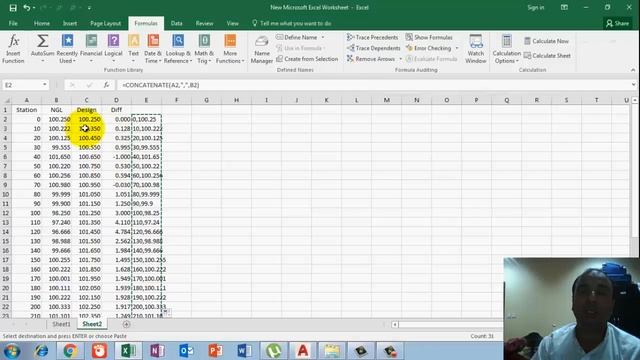Toggle Show Formulas

pos(429,37)
